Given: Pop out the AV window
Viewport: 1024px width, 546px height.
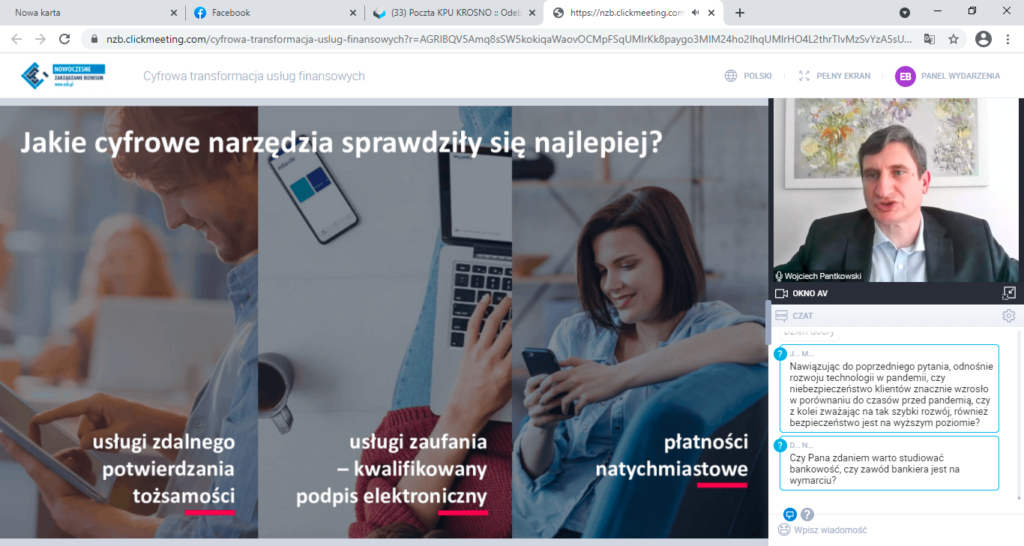Looking at the screenshot, I should [1009, 293].
